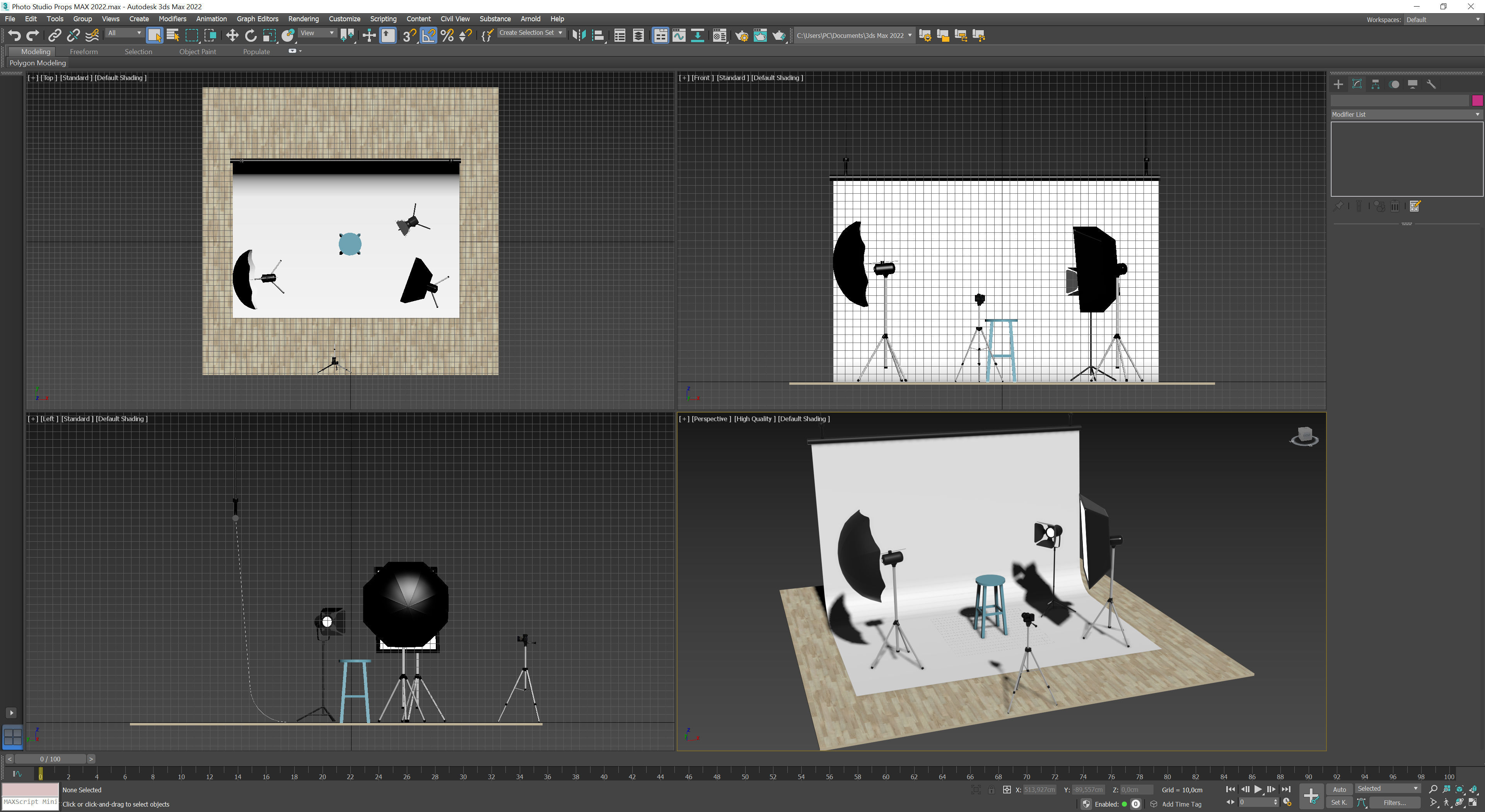This screenshot has width=1485, height=812.
Task: Click the Mirror tool icon
Action: (x=579, y=36)
